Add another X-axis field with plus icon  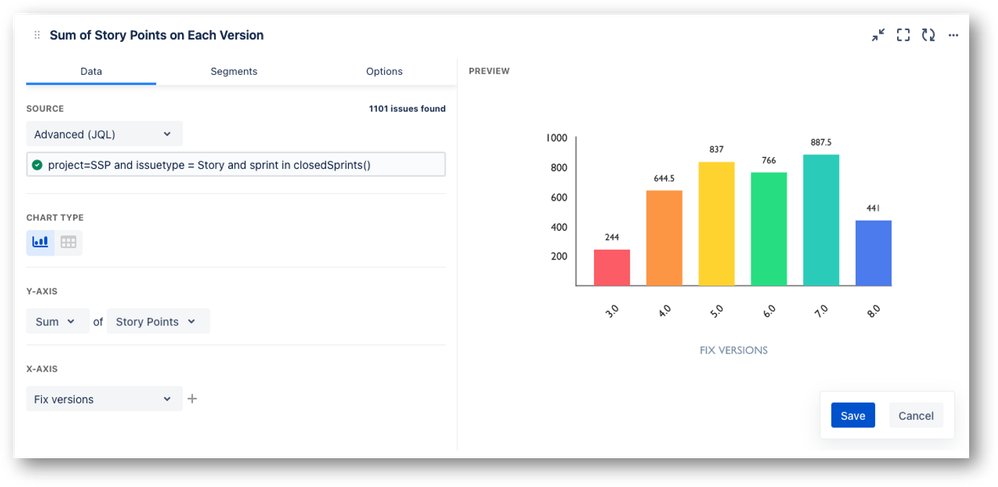point(192,399)
